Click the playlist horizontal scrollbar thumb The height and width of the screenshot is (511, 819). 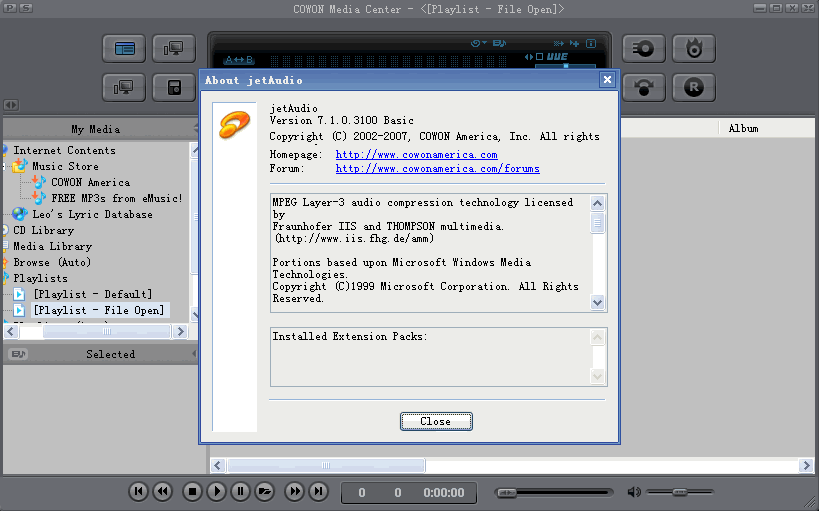coord(326,465)
